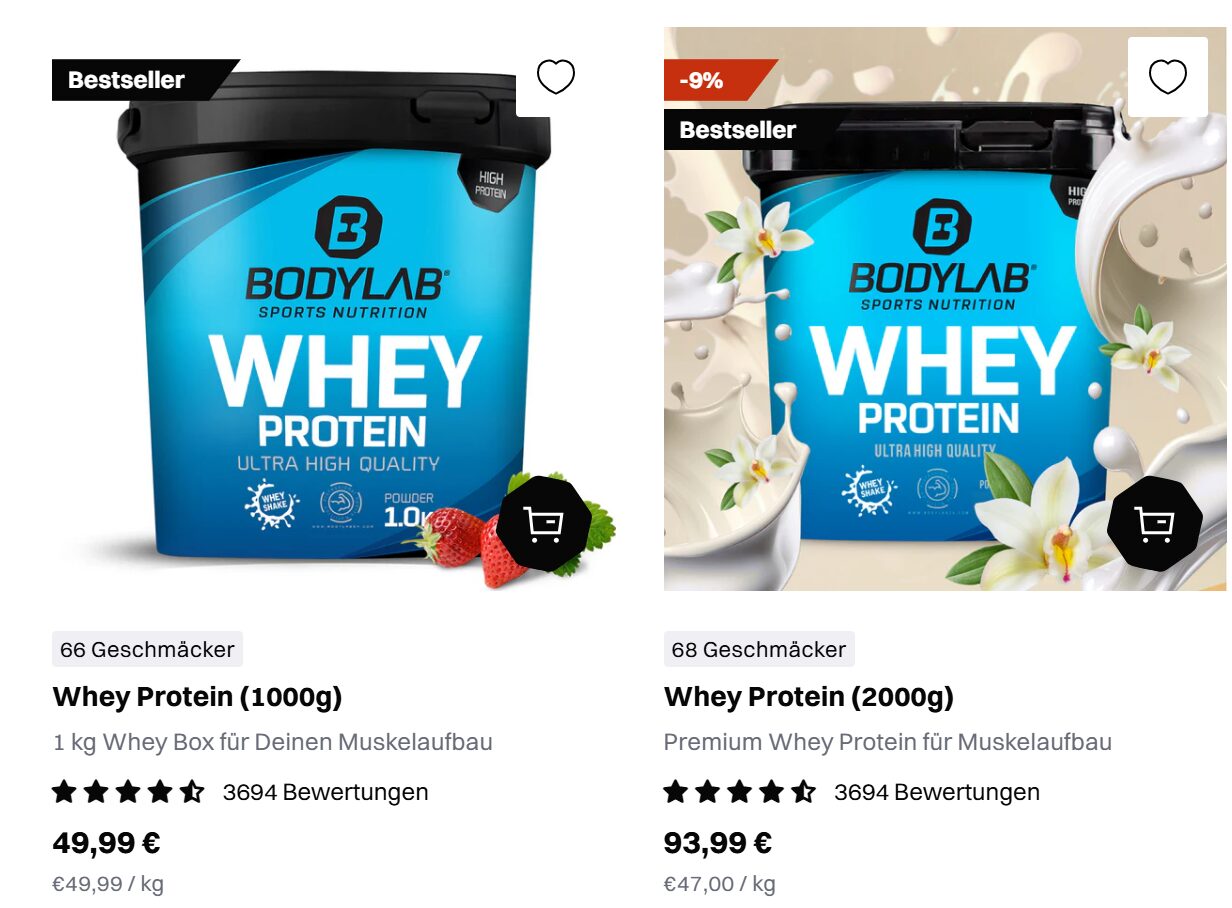
Task: Open the 66 Geschmäcker flavor selector
Action: click(147, 650)
